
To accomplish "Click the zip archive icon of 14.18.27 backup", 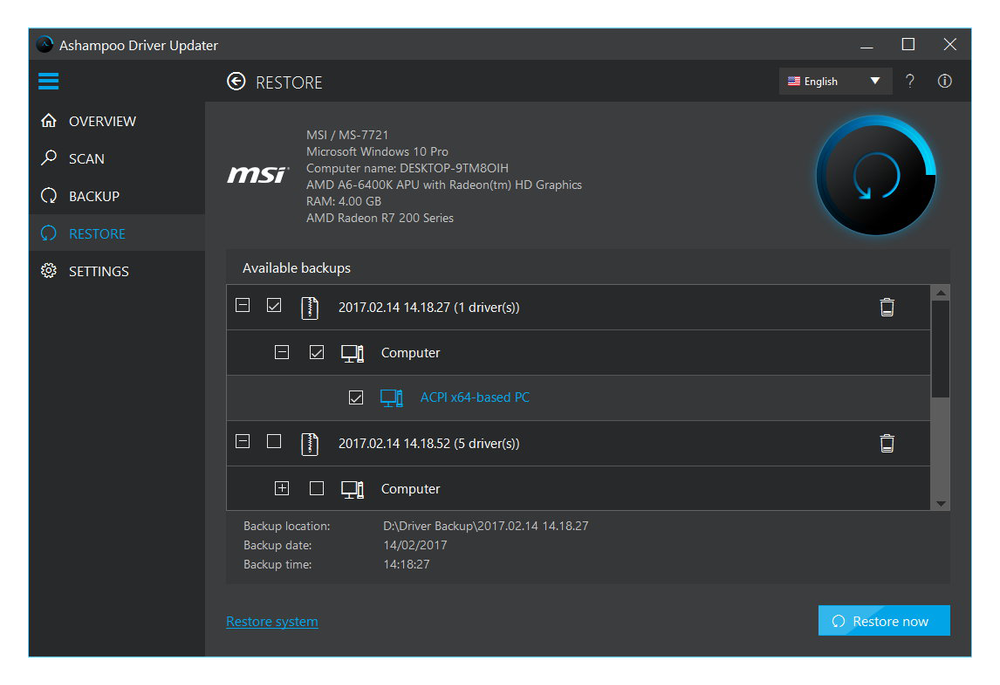I will [309, 307].
